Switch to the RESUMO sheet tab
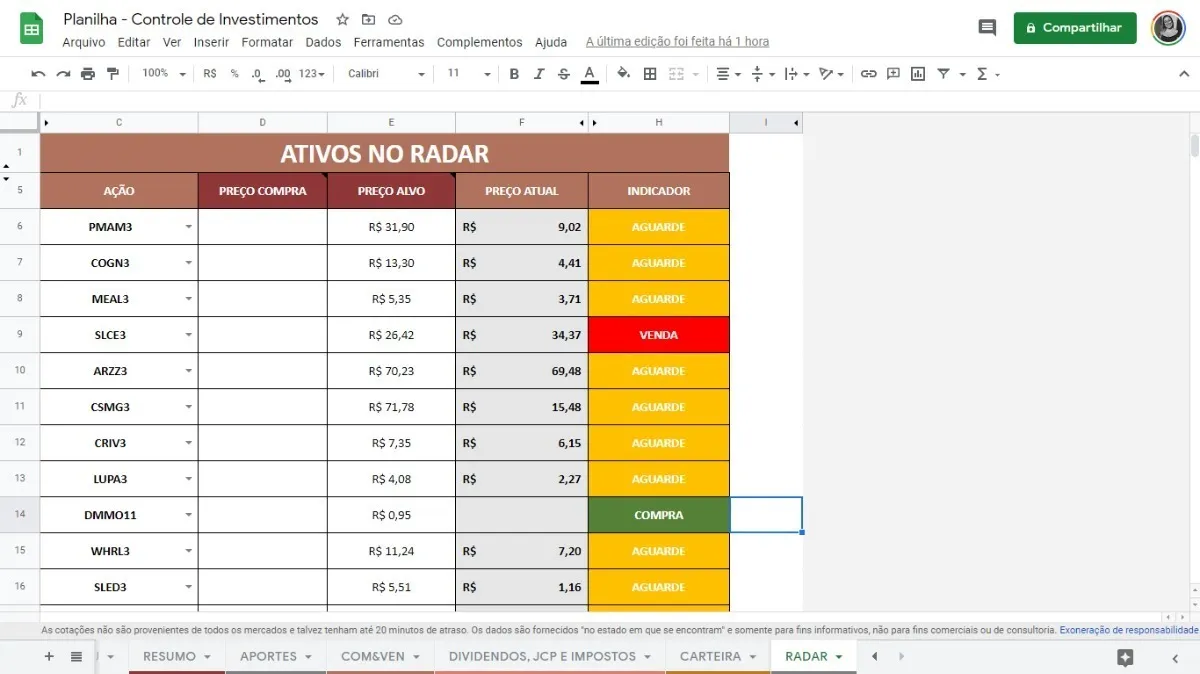Screen dimensions: 1200x674 coord(177,656)
